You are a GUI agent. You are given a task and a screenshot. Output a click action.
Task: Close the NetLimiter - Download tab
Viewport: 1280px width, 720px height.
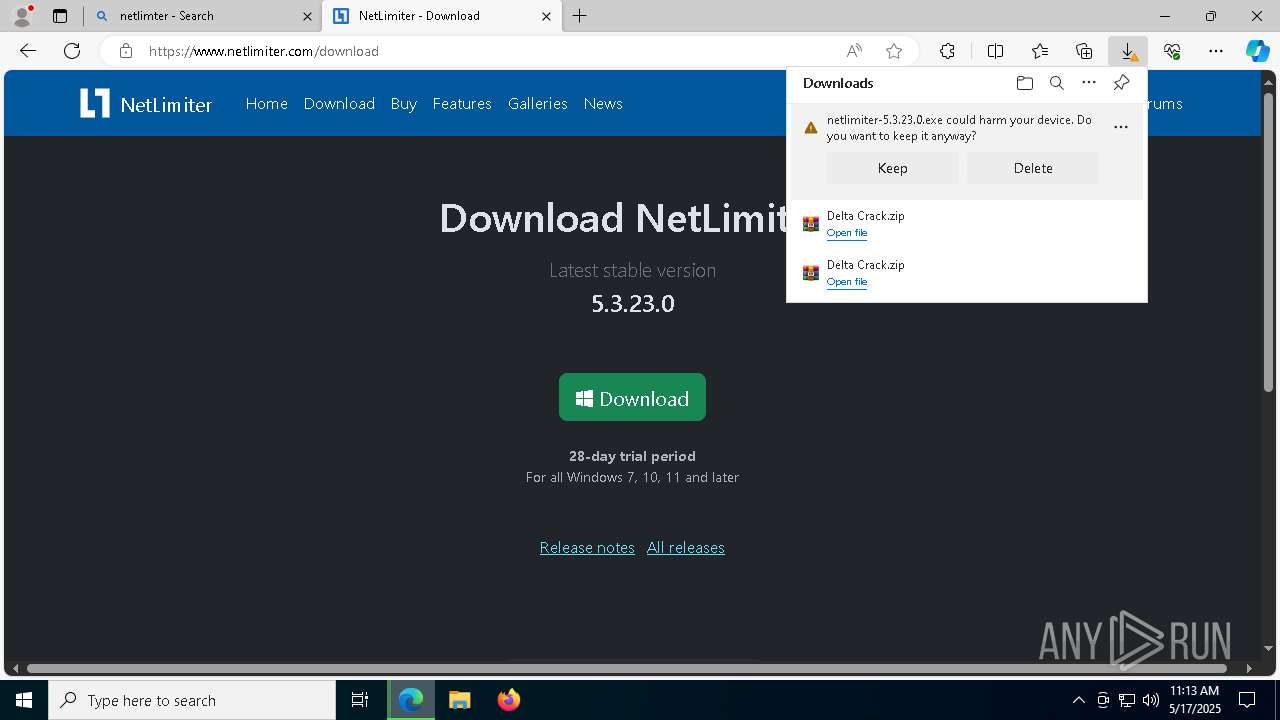pos(547,16)
